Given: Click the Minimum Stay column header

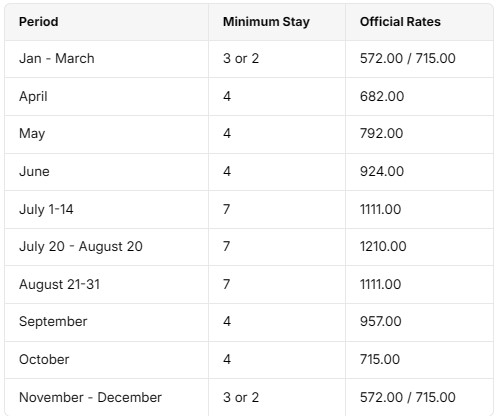Looking at the screenshot, I should pyautogui.click(x=266, y=22).
